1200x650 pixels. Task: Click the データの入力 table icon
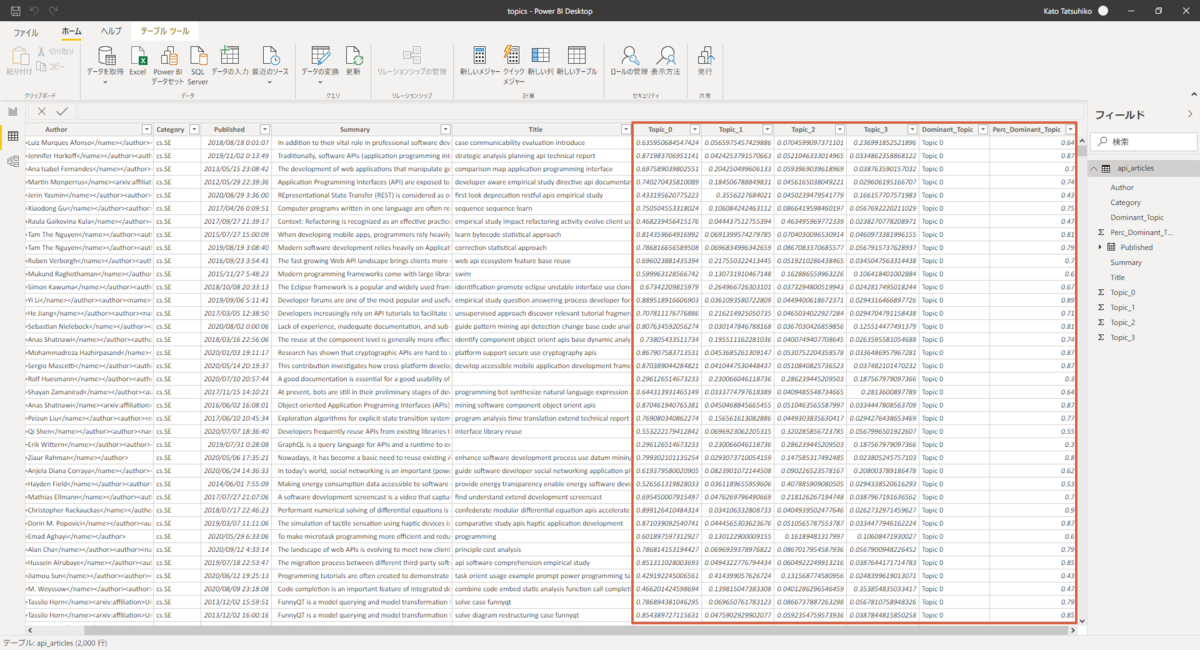point(230,55)
